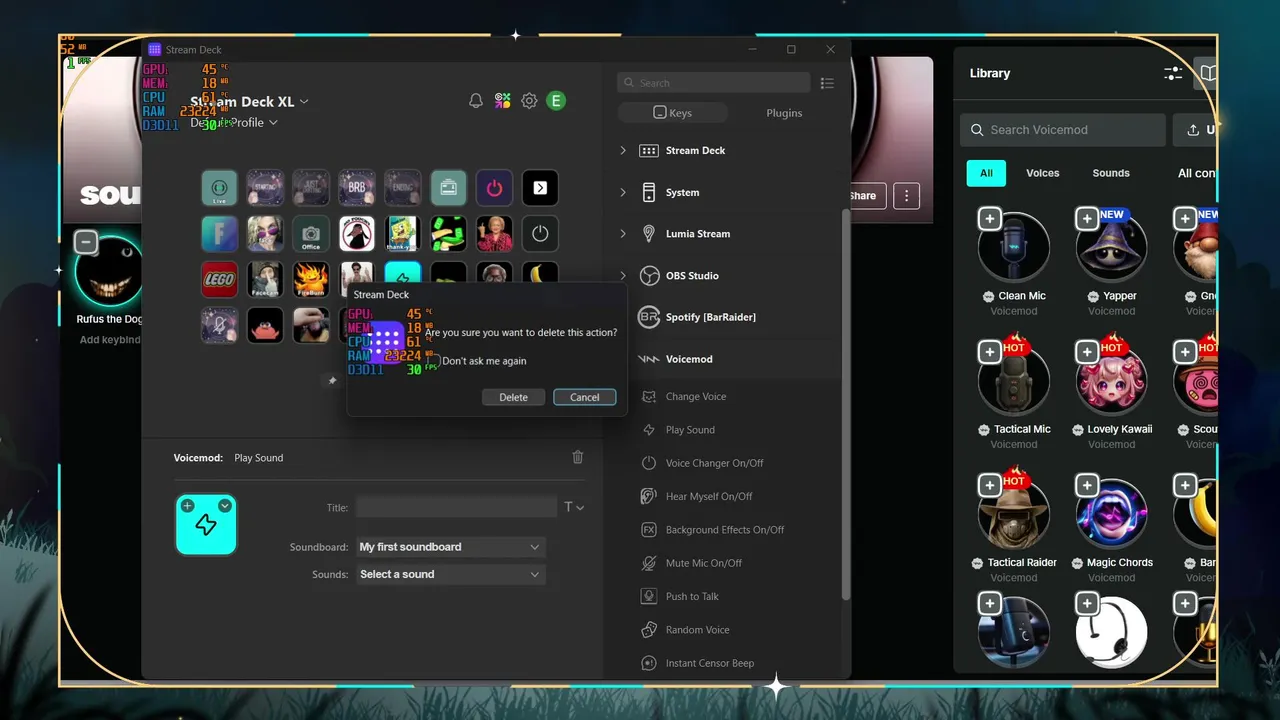Open title text style T options
This screenshot has width=1280, height=720.
[574, 507]
